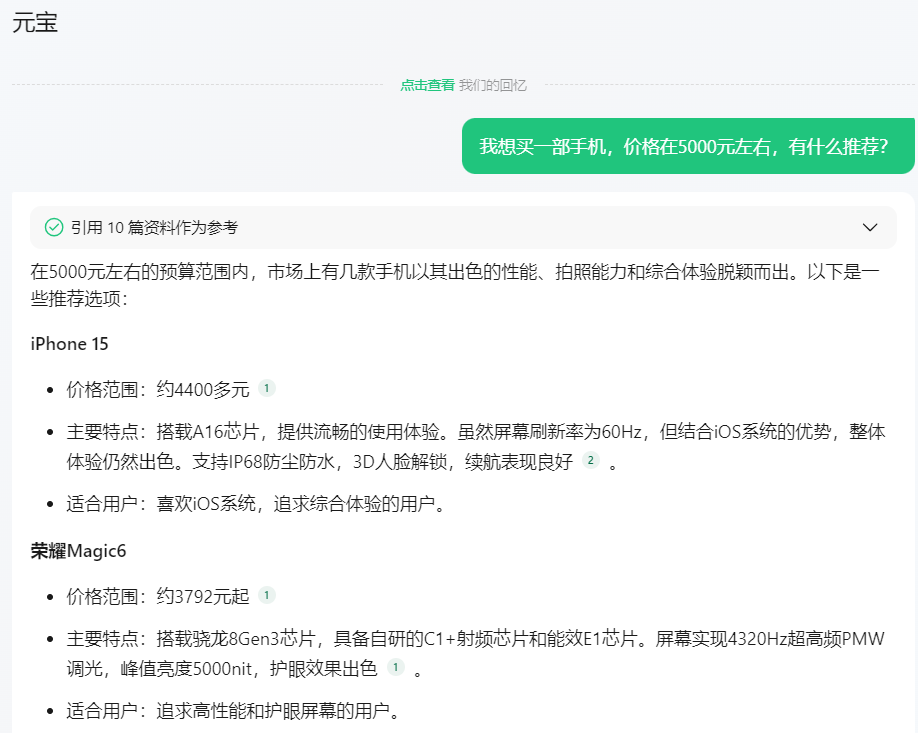Open the 引用 10 篇资料作为参考 label
The width and height of the screenshot is (918, 733).
pyautogui.click(x=154, y=227)
